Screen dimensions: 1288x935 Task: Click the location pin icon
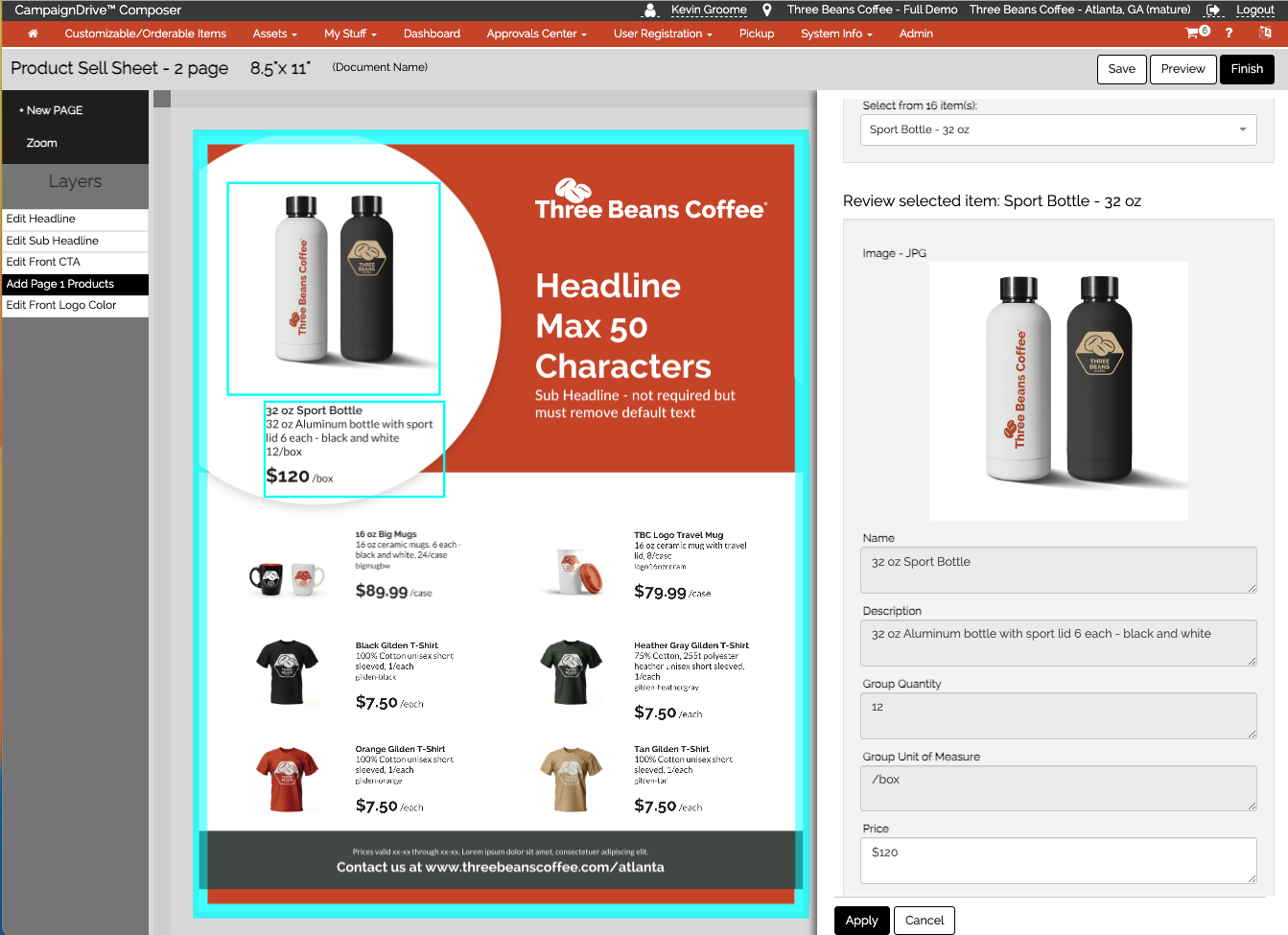[x=767, y=10]
